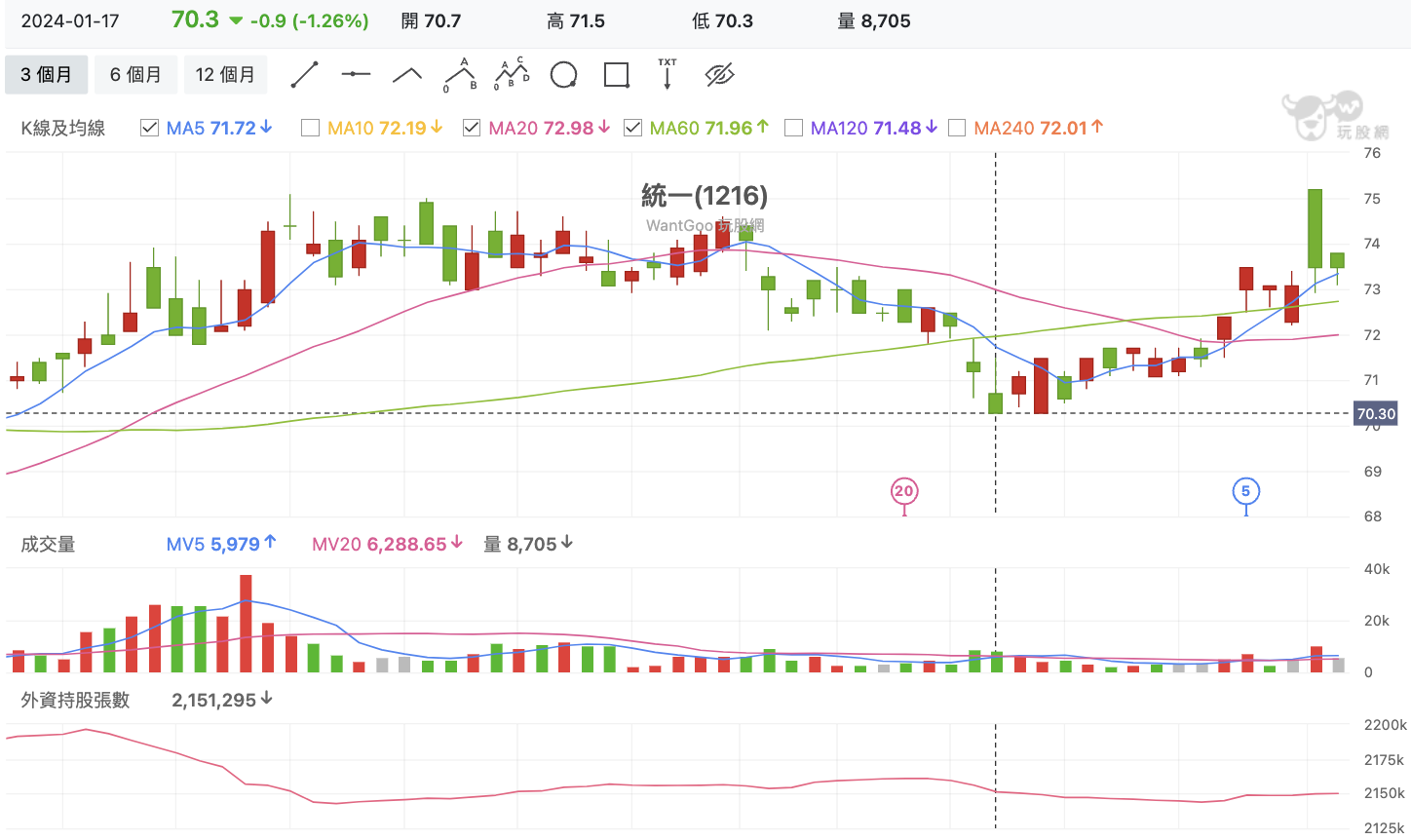The width and height of the screenshot is (1411, 840).
Task: Click the low price 低 70.3
Action: [722, 20]
